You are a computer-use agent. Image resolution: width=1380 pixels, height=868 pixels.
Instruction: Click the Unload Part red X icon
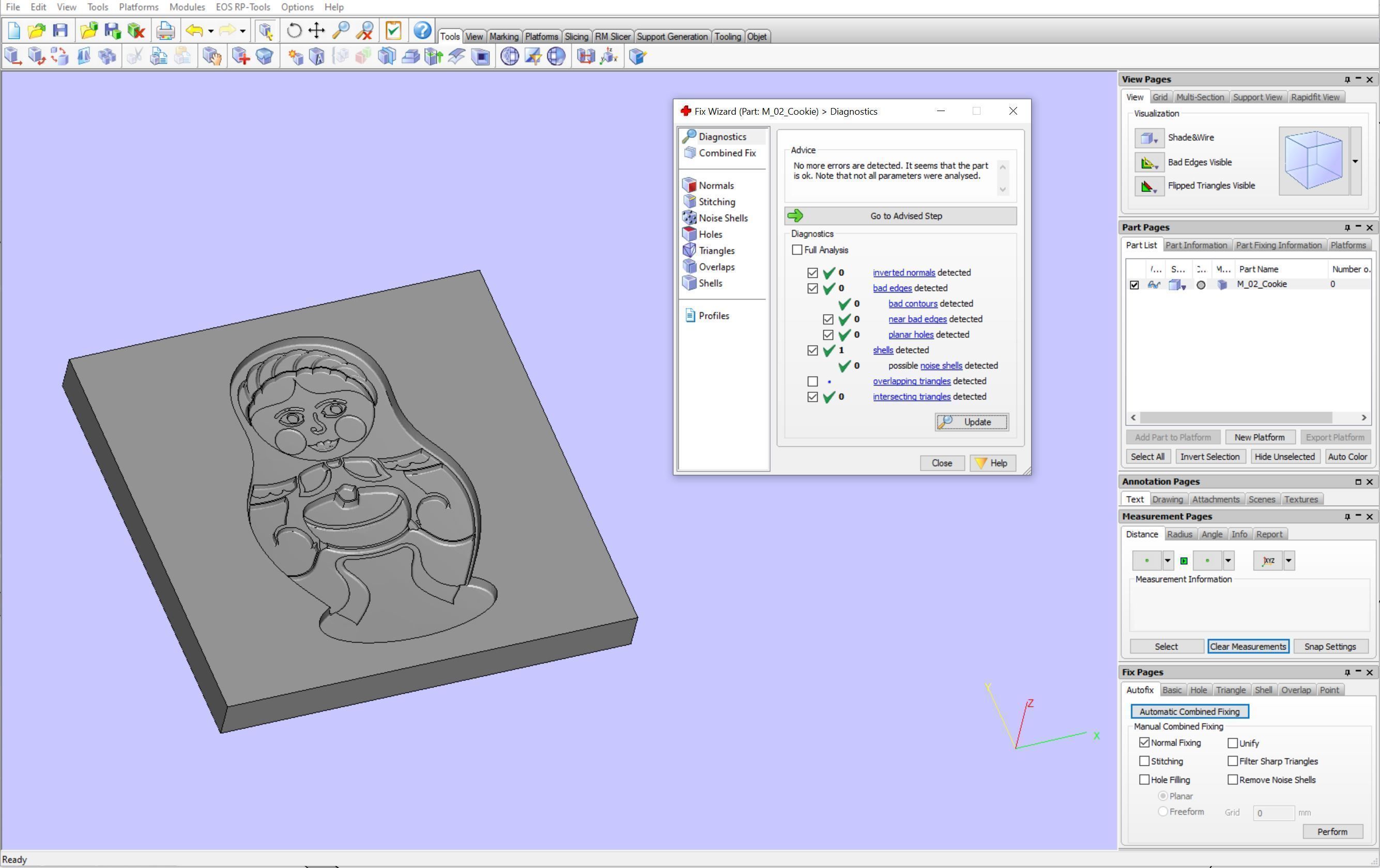tap(136, 30)
